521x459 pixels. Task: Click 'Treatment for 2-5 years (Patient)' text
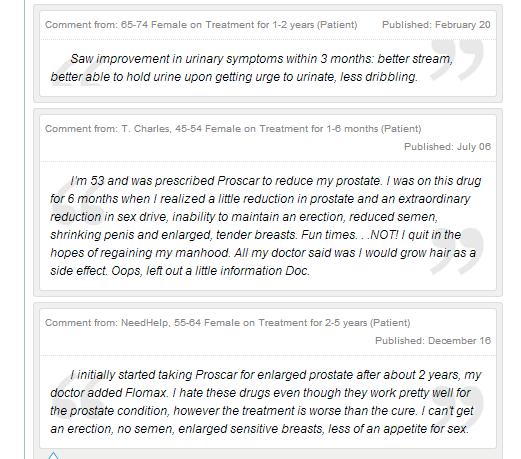(x=334, y=323)
